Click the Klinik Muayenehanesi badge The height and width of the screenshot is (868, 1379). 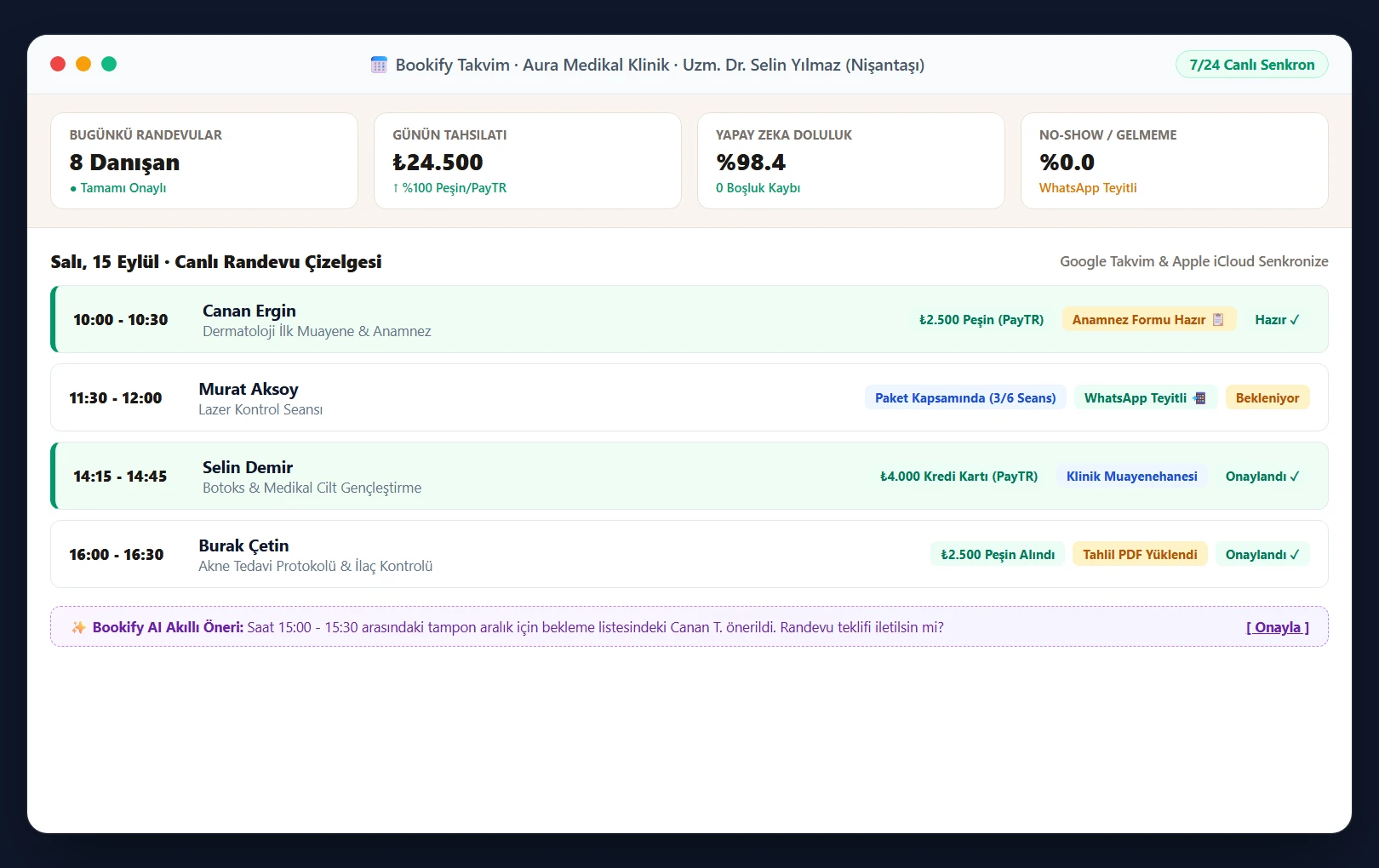tap(1132, 477)
